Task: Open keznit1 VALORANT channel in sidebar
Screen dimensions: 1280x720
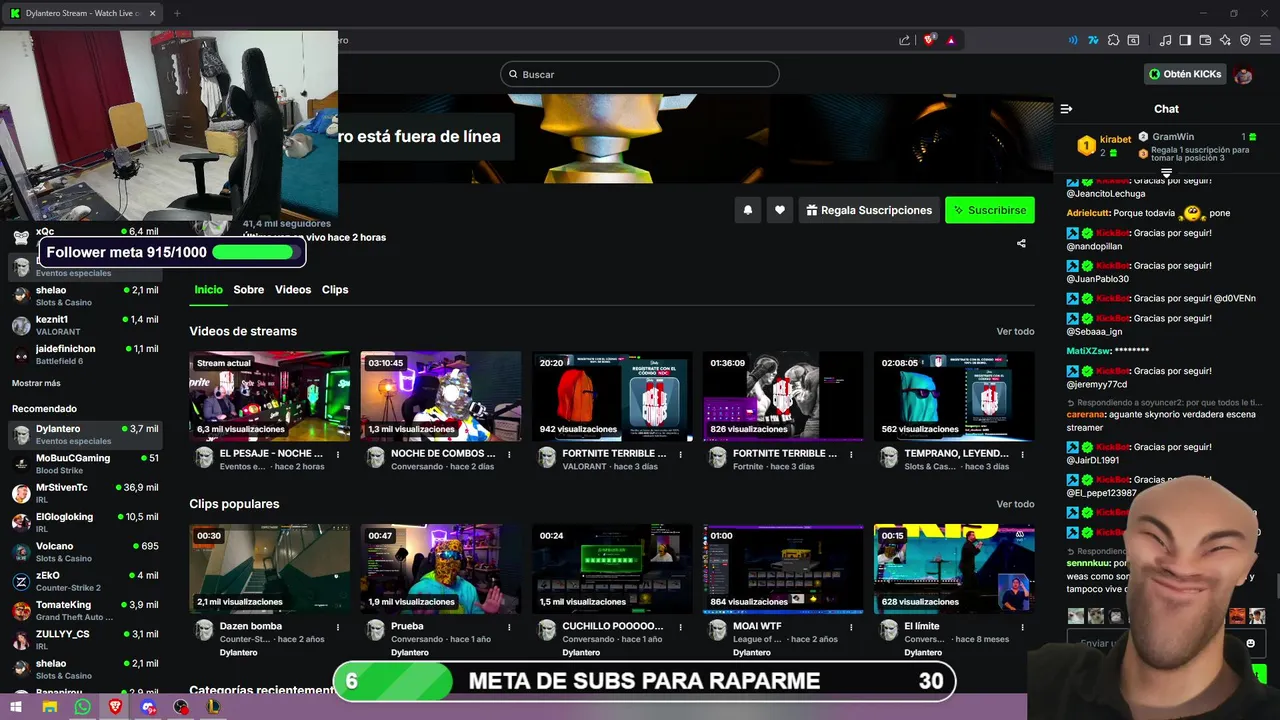Action: [x=85, y=325]
